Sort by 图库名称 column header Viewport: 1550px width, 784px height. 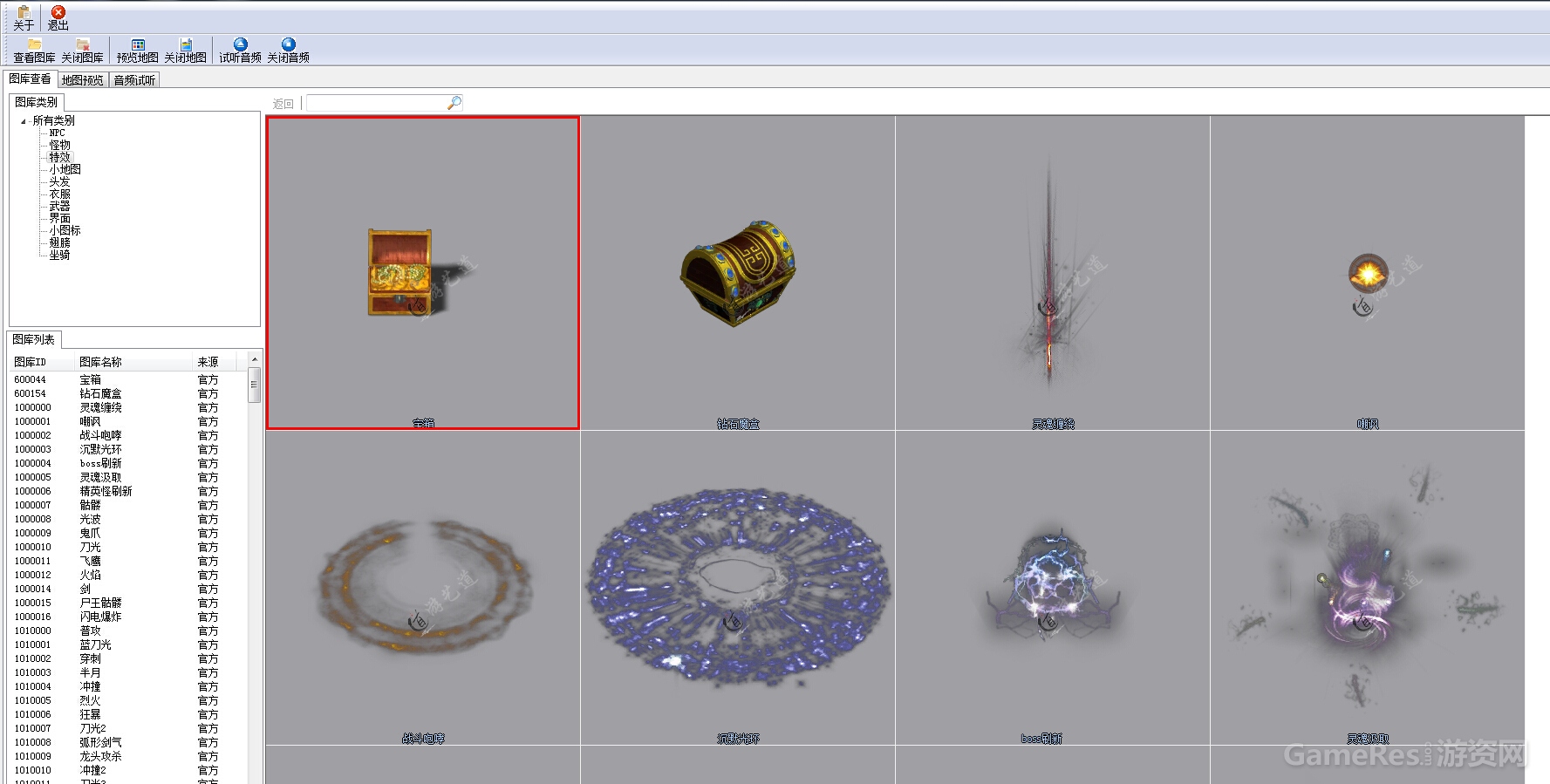point(133,362)
